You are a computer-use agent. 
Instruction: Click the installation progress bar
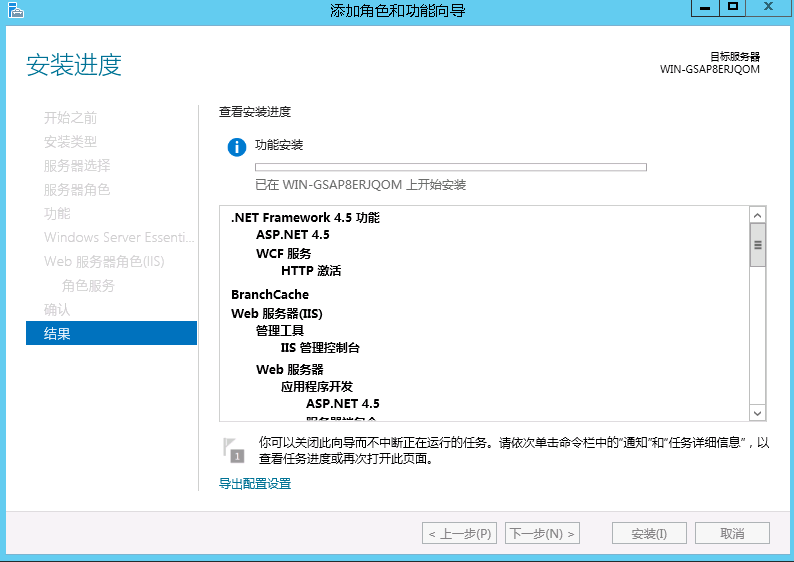coord(450,167)
